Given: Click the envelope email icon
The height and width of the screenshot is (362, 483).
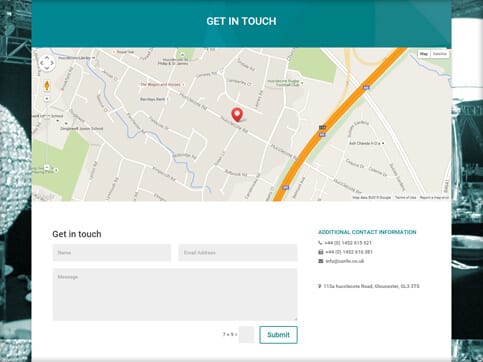Looking at the screenshot, I should click(321, 261).
